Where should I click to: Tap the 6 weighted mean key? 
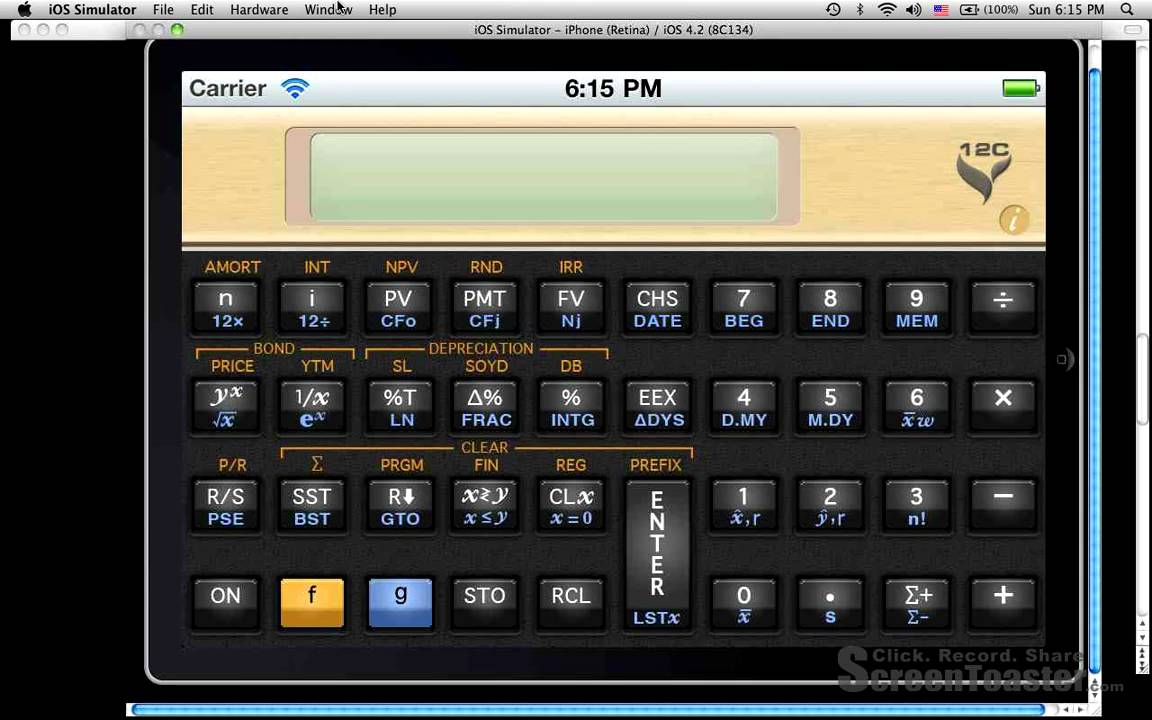tap(916, 407)
